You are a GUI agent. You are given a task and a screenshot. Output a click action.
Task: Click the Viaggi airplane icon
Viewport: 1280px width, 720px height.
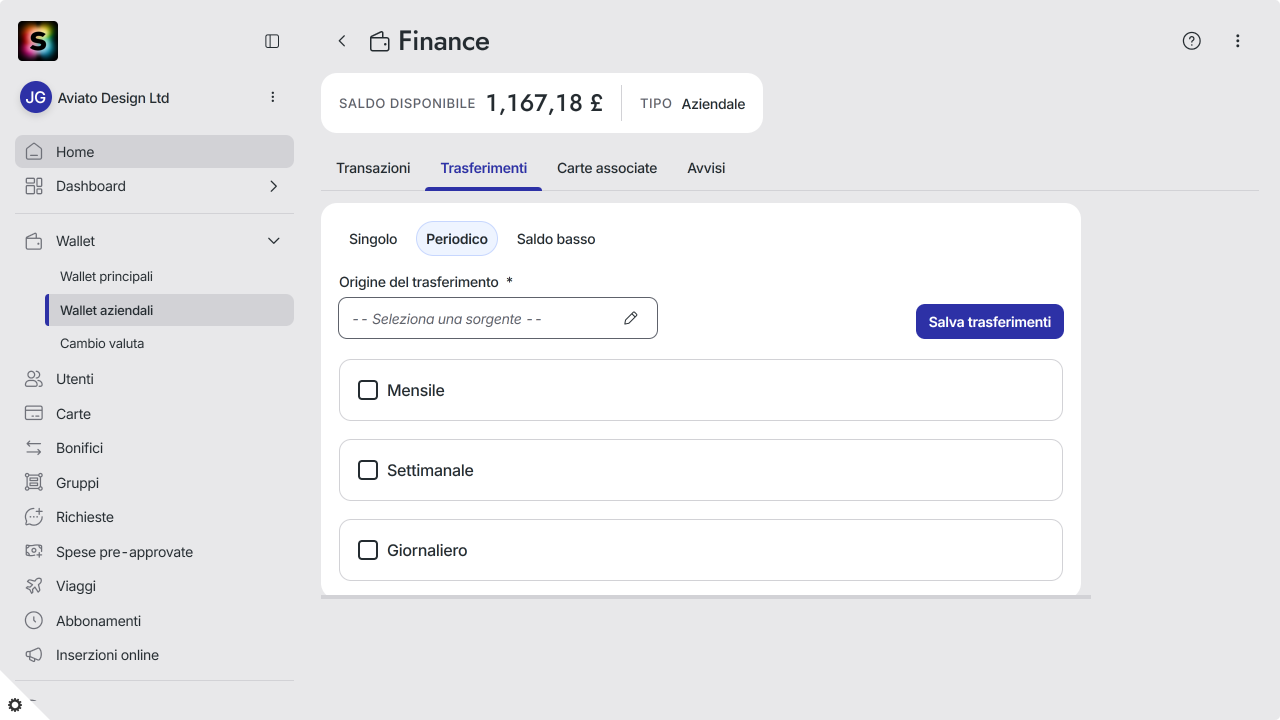34,586
